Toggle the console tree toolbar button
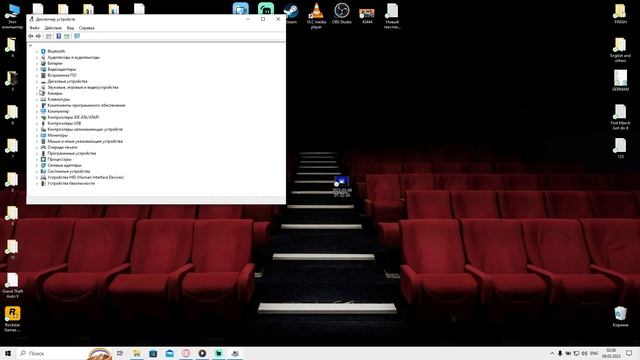640x360 pixels. tap(49, 36)
